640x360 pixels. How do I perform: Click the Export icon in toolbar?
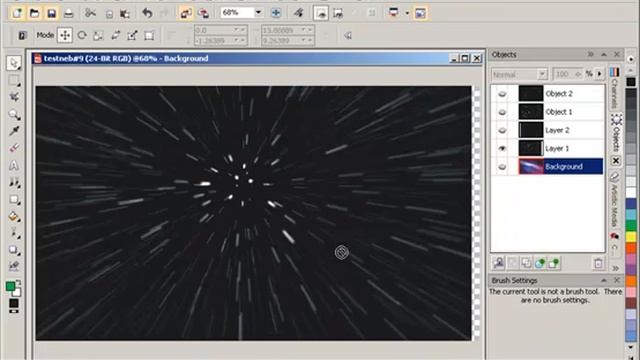pyautogui.click(x=203, y=13)
